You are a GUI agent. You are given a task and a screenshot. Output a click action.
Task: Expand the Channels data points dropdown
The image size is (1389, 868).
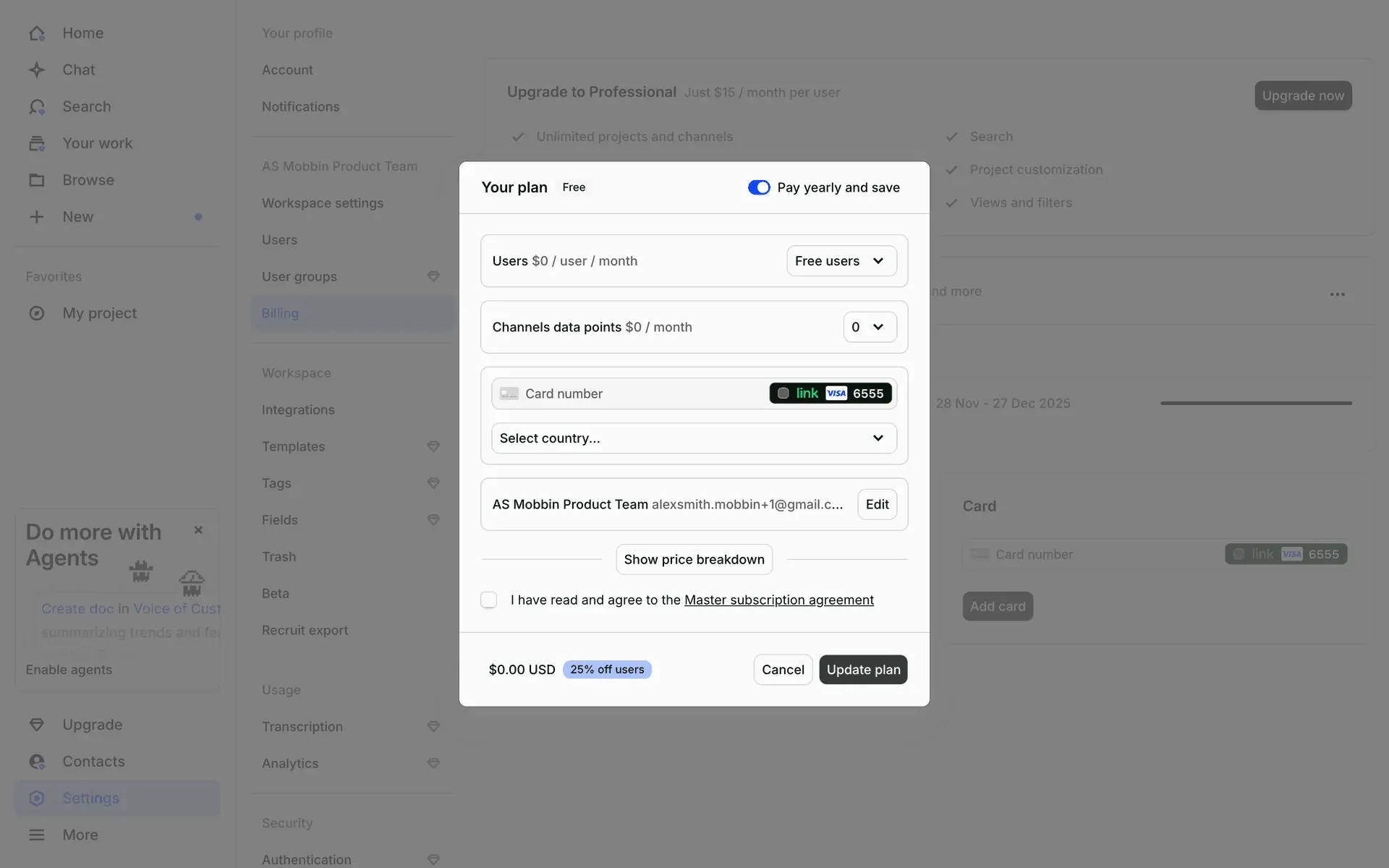click(870, 327)
